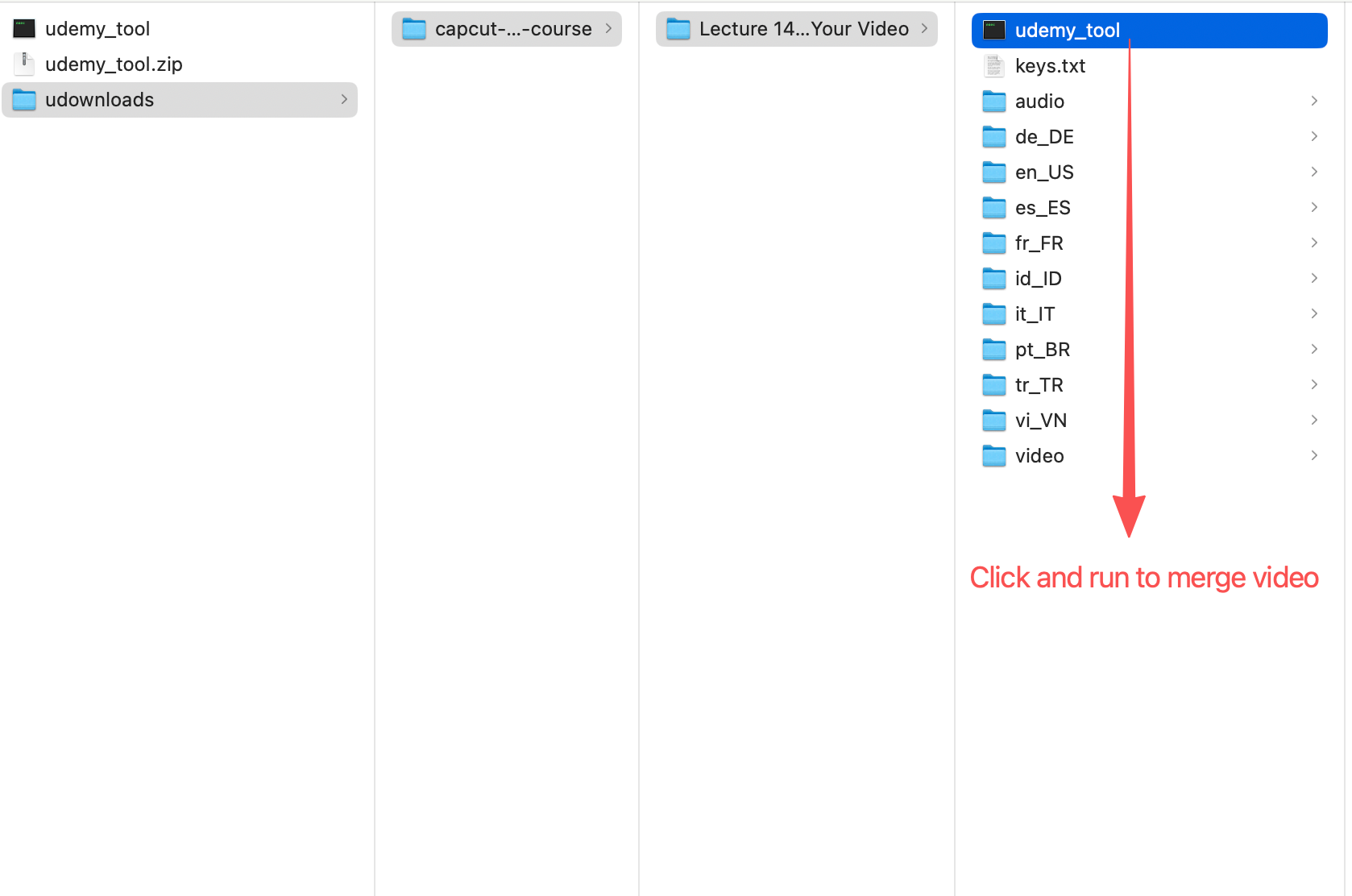Expand the vi_VN folder chevron

point(1314,420)
